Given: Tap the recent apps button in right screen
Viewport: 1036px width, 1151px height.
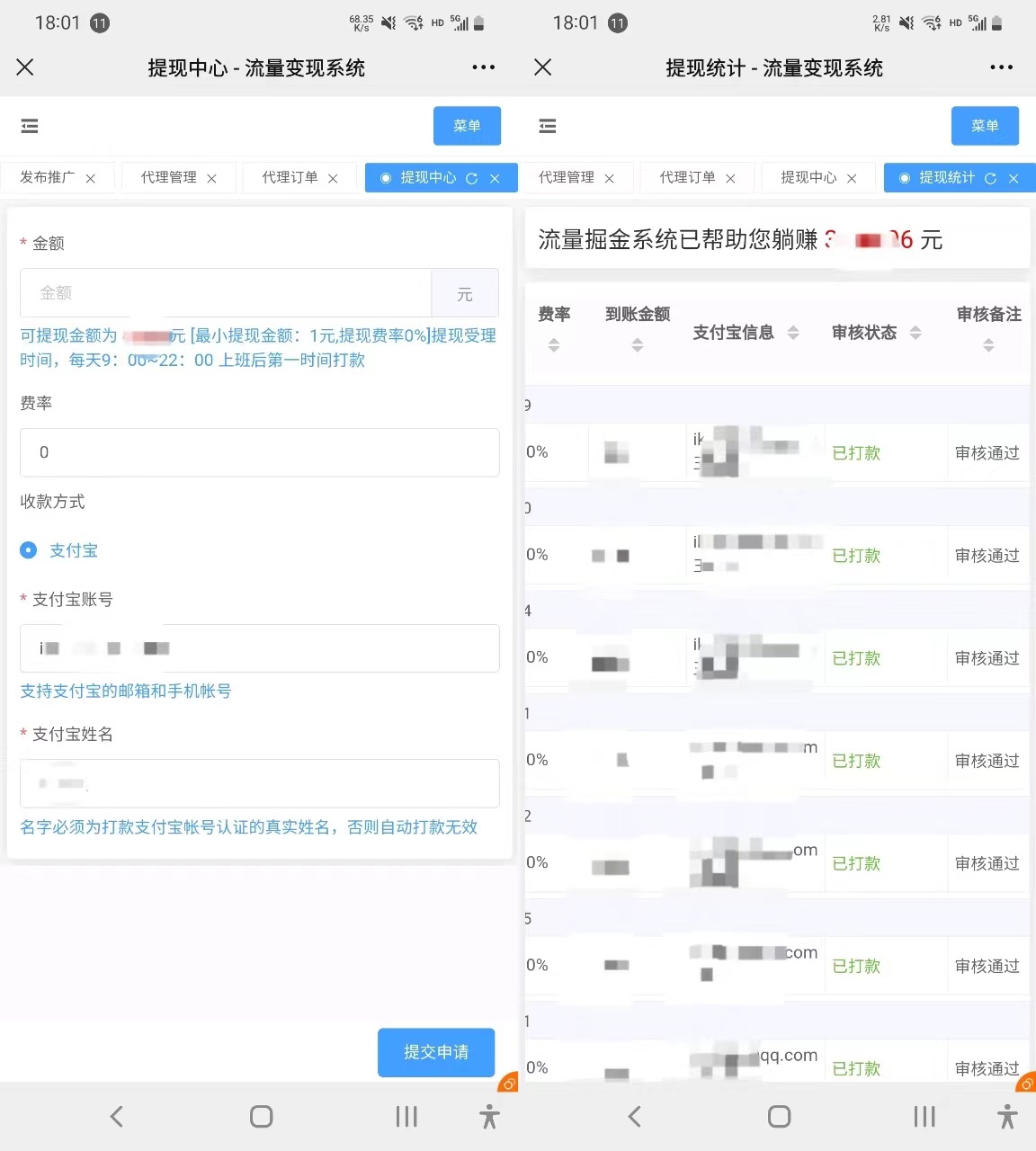Looking at the screenshot, I should click(924, 1117).
